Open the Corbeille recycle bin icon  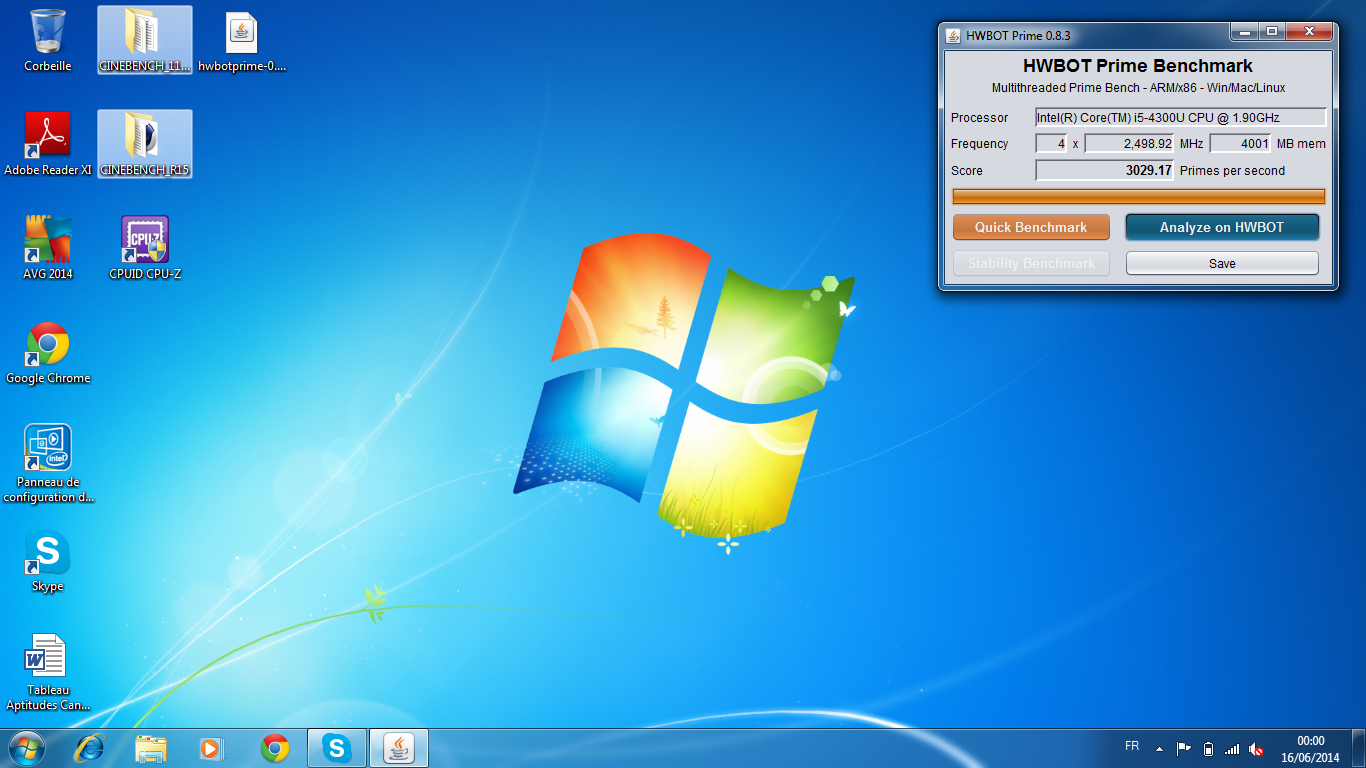[47, 40]
